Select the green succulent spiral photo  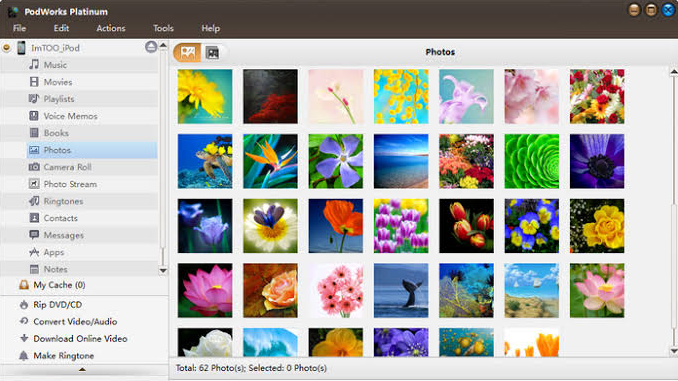(x=531, y=161)
